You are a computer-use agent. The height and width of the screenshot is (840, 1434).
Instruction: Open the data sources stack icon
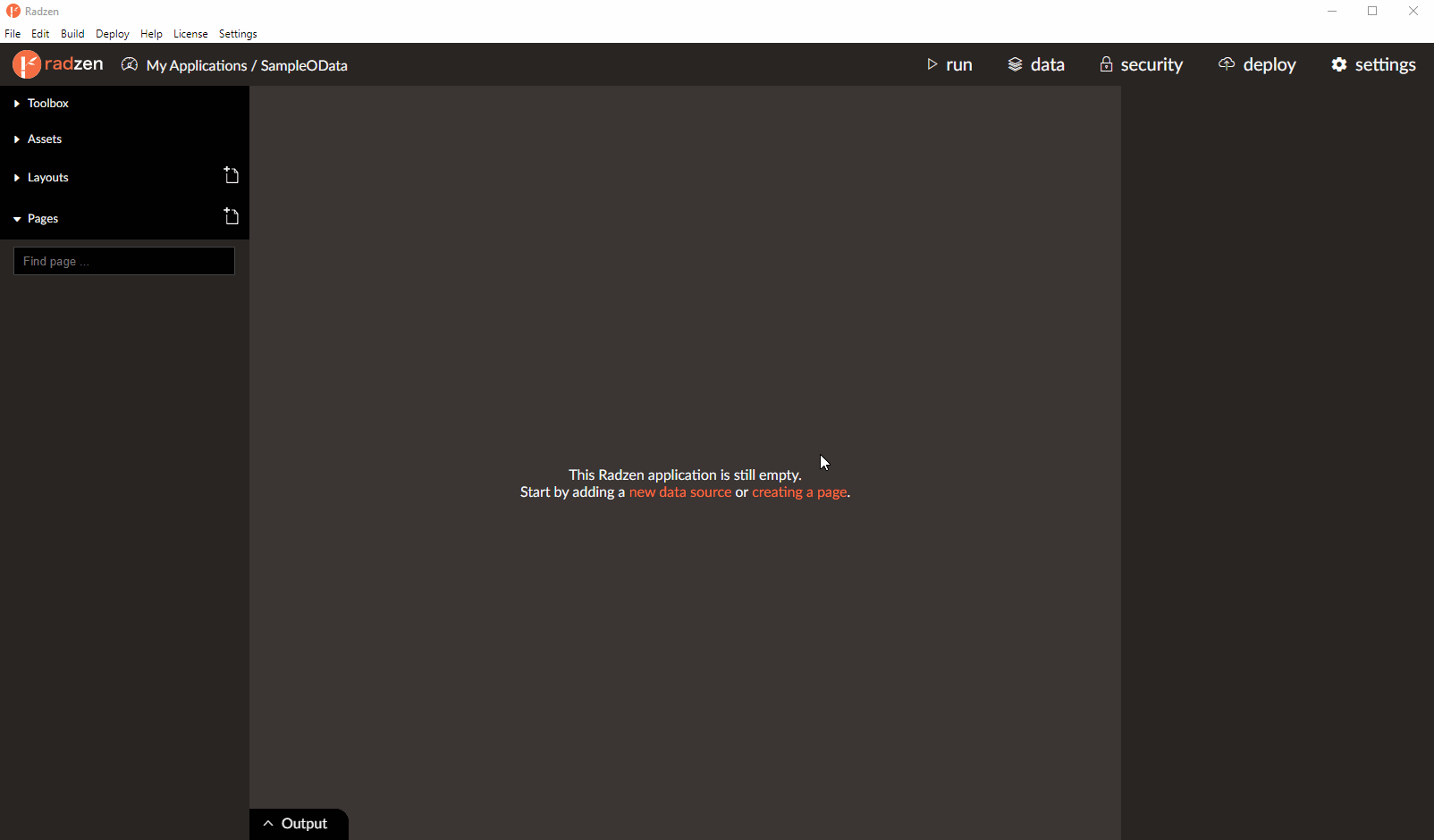[1015, 64]
